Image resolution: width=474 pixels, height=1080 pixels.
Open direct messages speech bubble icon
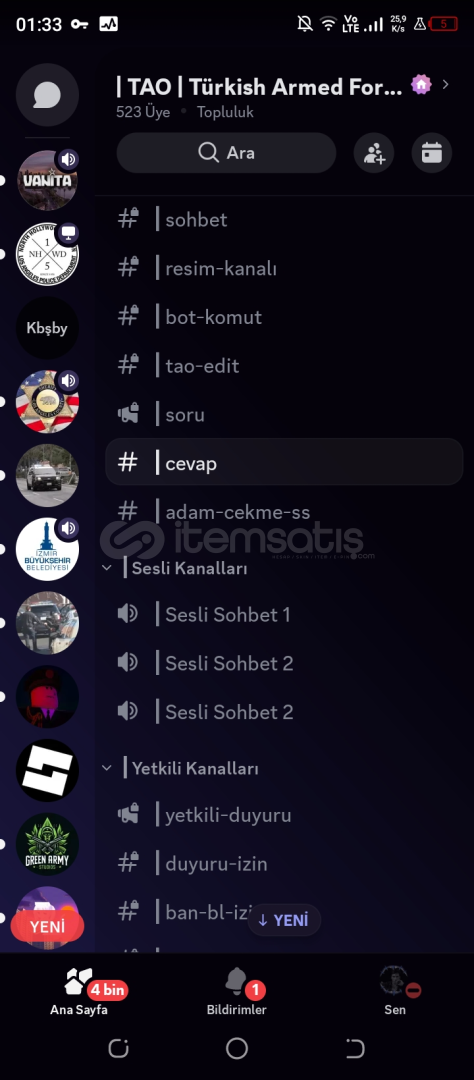pyautogui.click(x=47, y=94)
